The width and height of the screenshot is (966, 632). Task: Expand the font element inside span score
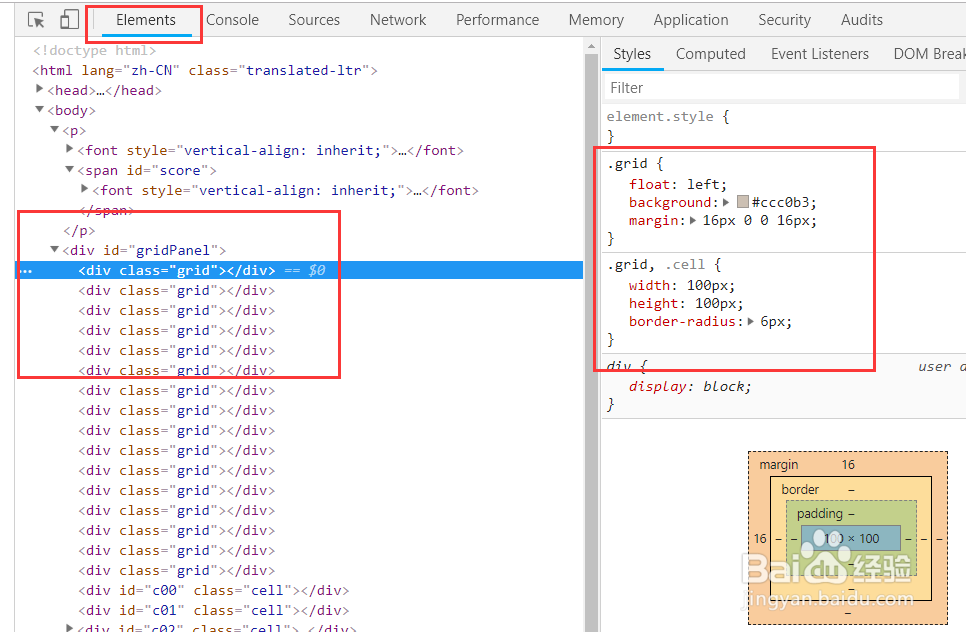[84, 189]
